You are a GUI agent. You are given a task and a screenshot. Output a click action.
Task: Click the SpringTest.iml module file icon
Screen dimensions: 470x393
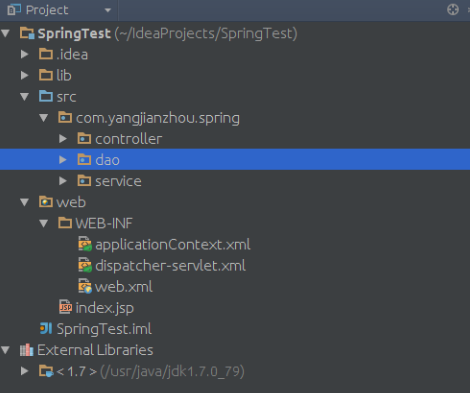click(x=46, y=328)
